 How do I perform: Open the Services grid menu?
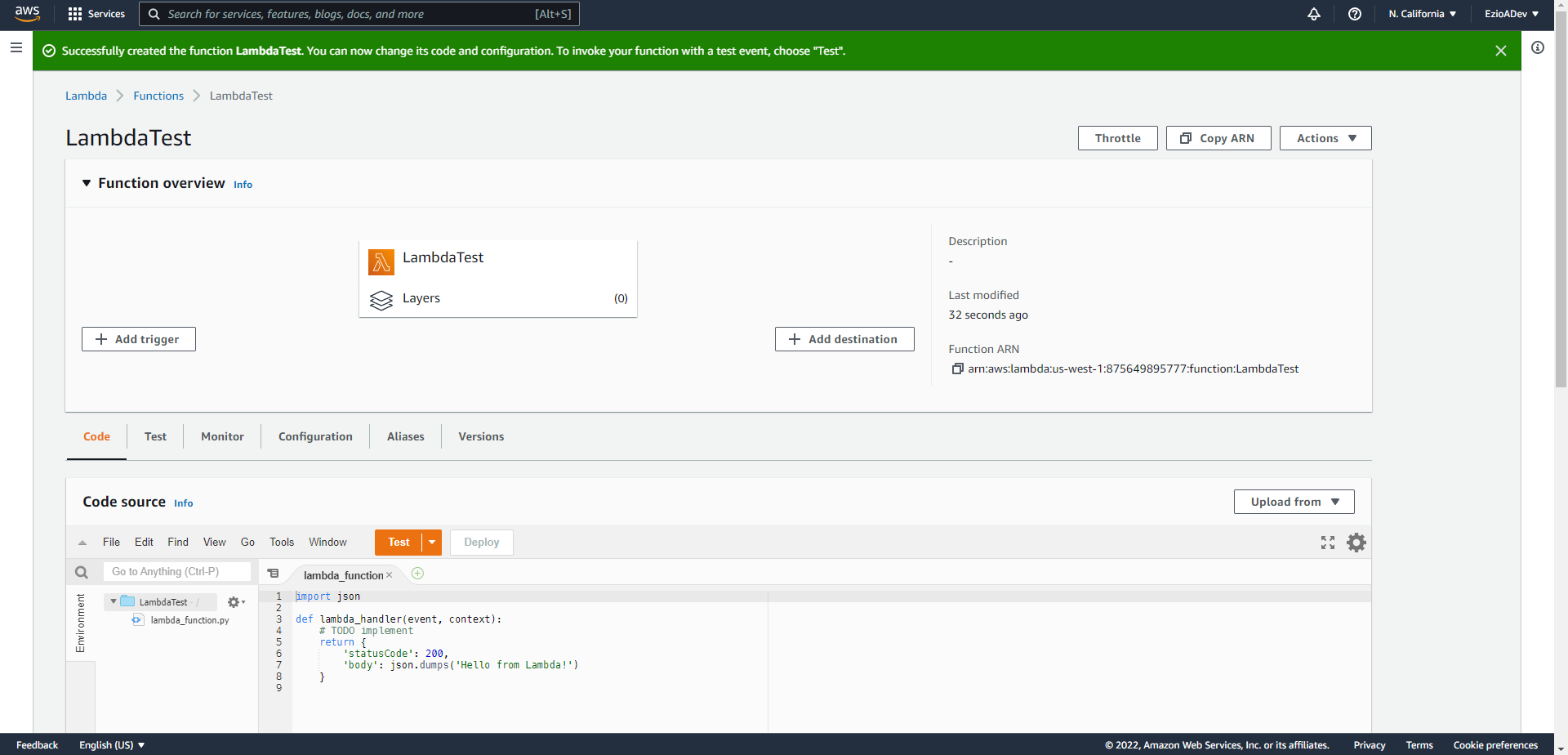(x=96, y=14)
